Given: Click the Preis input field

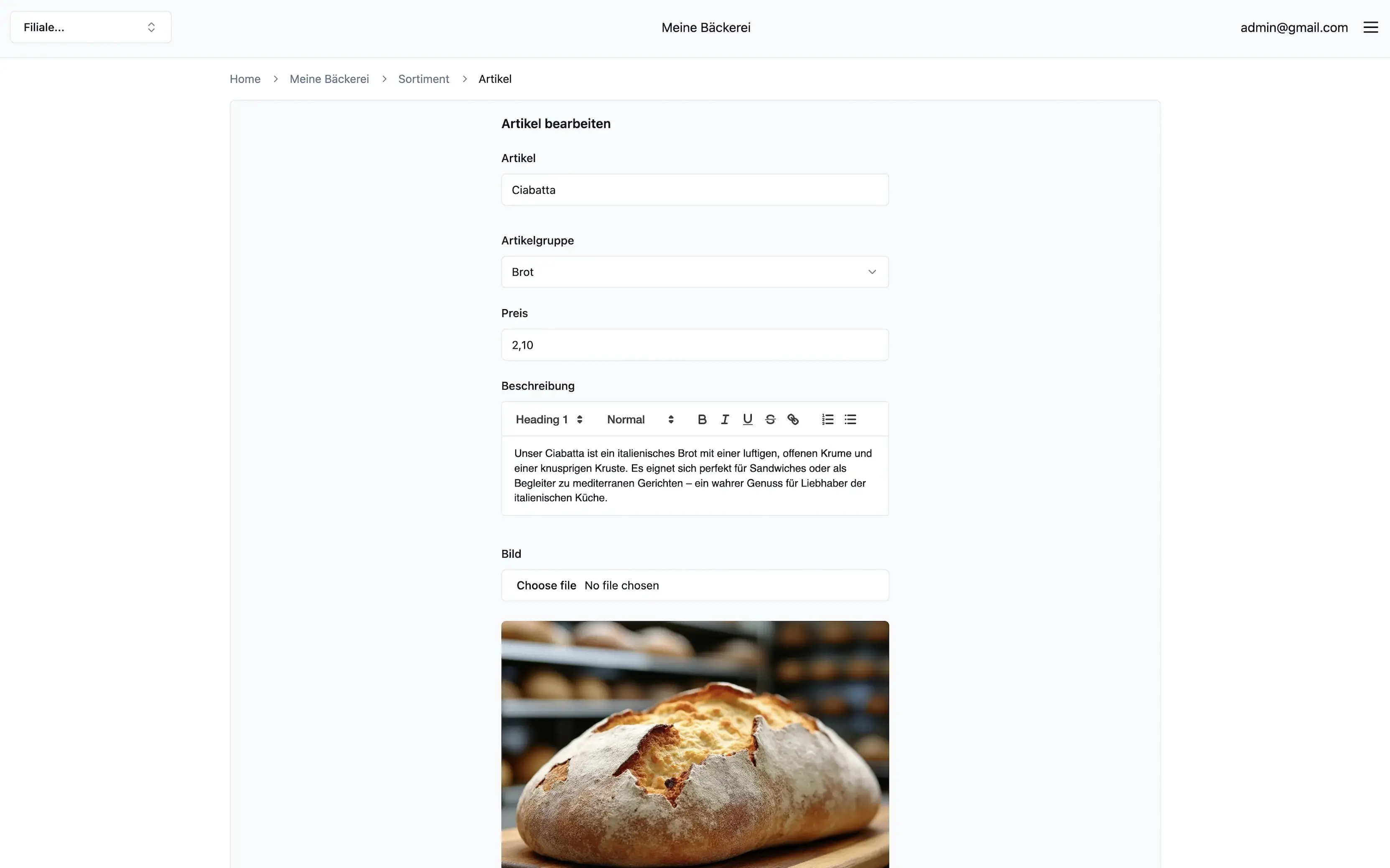Looking at the screenshot, I should (x=695, y=344).
